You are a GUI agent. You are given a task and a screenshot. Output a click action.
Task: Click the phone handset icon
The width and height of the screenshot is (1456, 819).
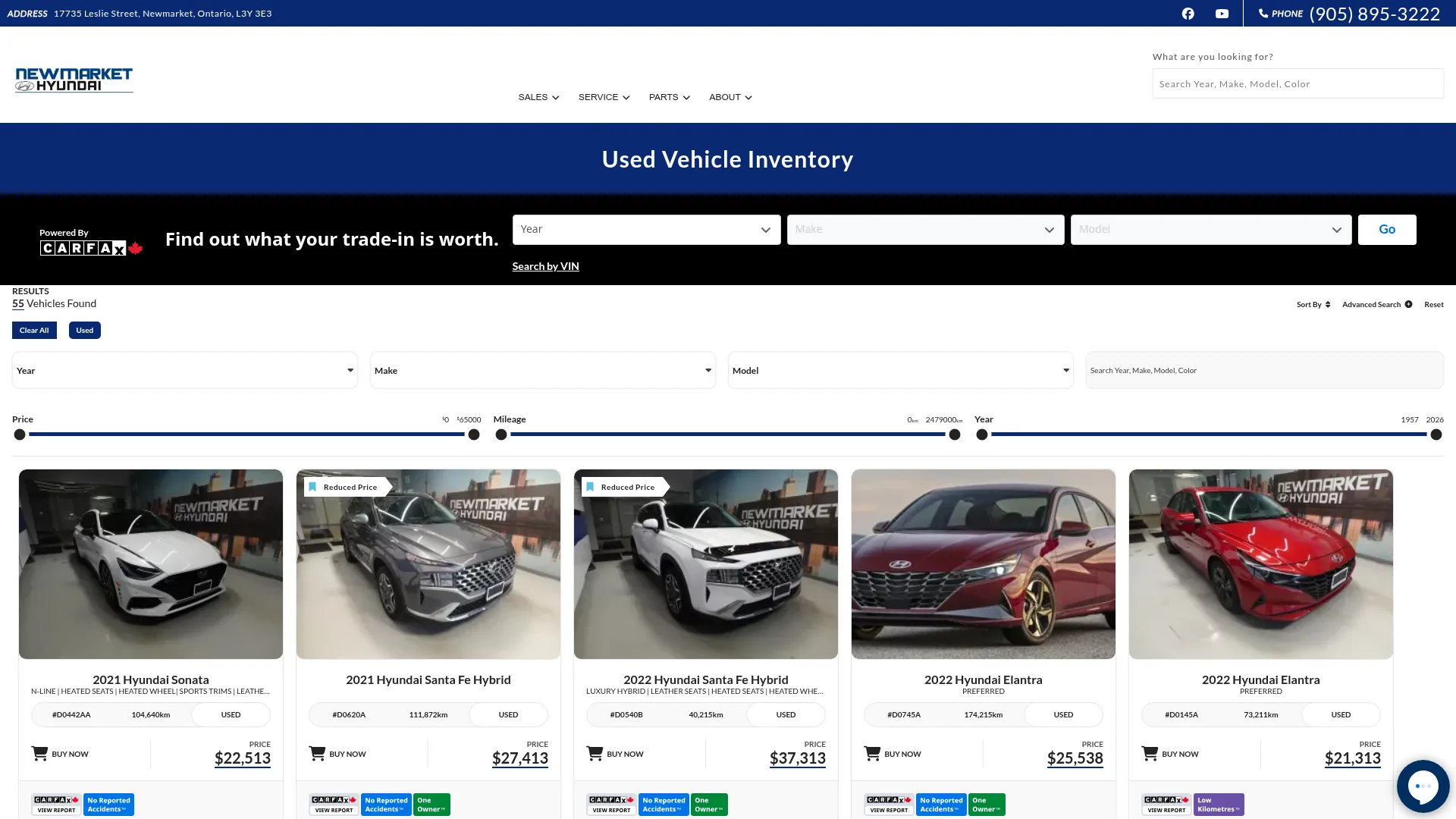coord(1263,14)
